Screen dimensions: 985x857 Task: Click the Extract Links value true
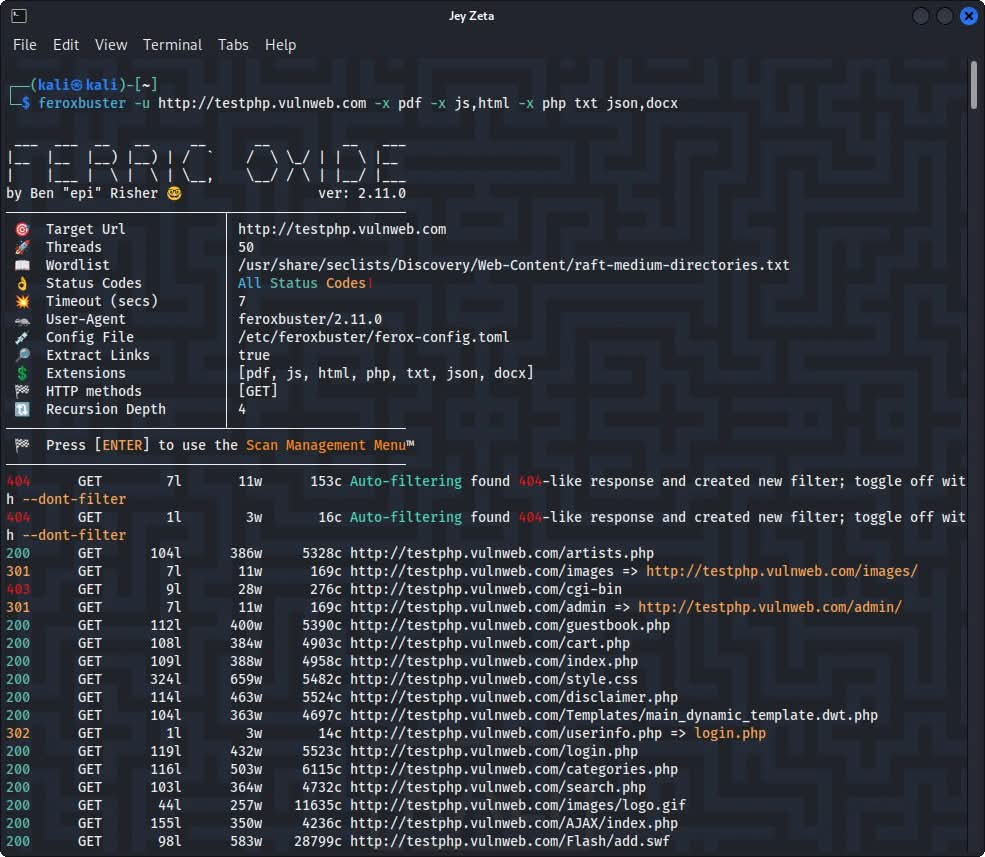point(254,355)
